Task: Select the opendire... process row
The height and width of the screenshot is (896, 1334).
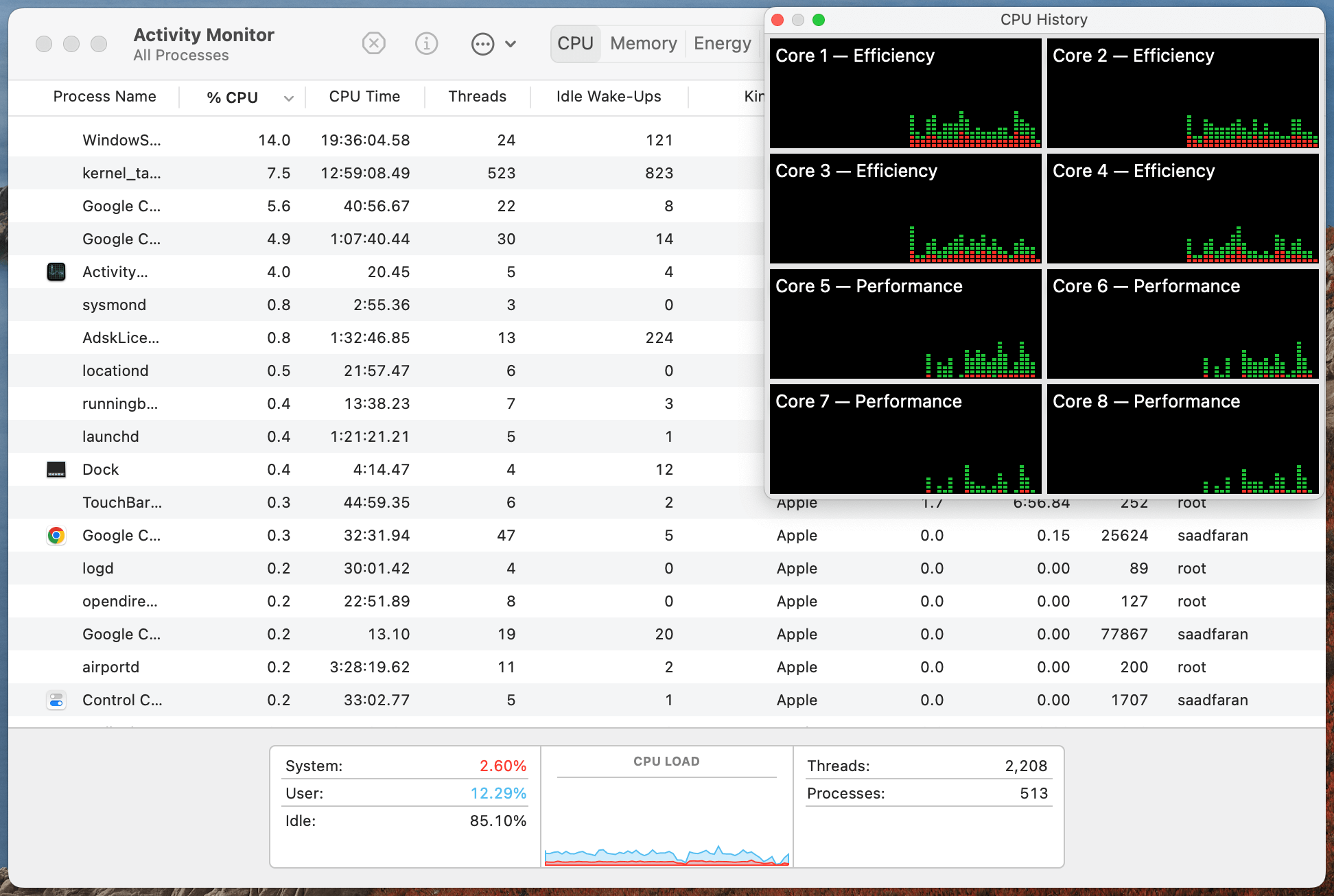Action: pos(666,601)
